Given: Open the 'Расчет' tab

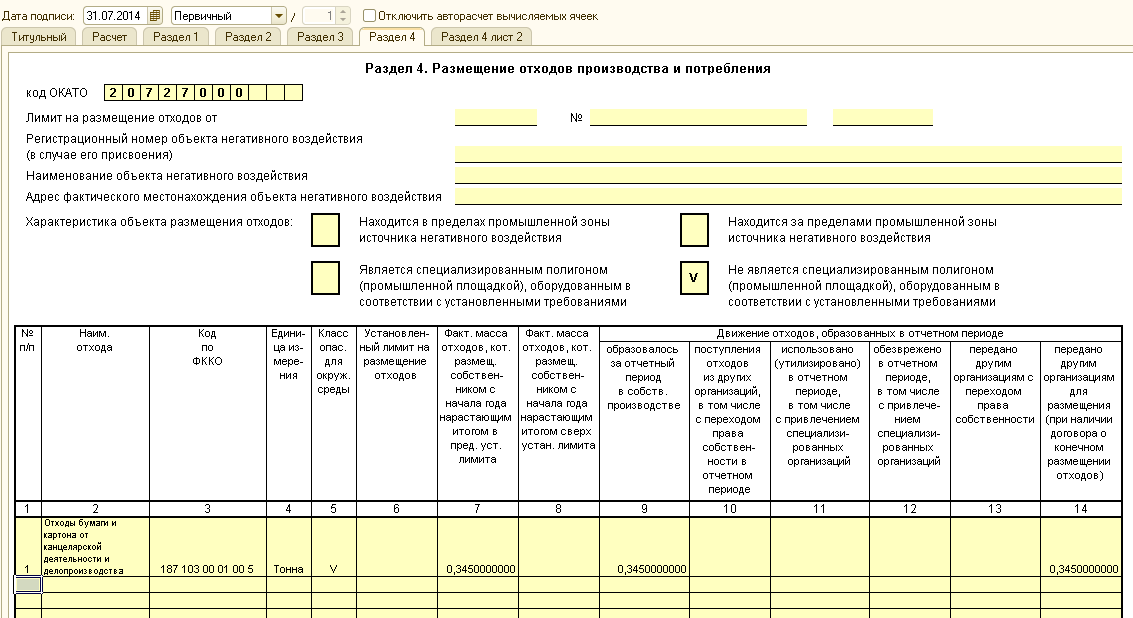Looking at the screenshot, I should pos(109,37).
